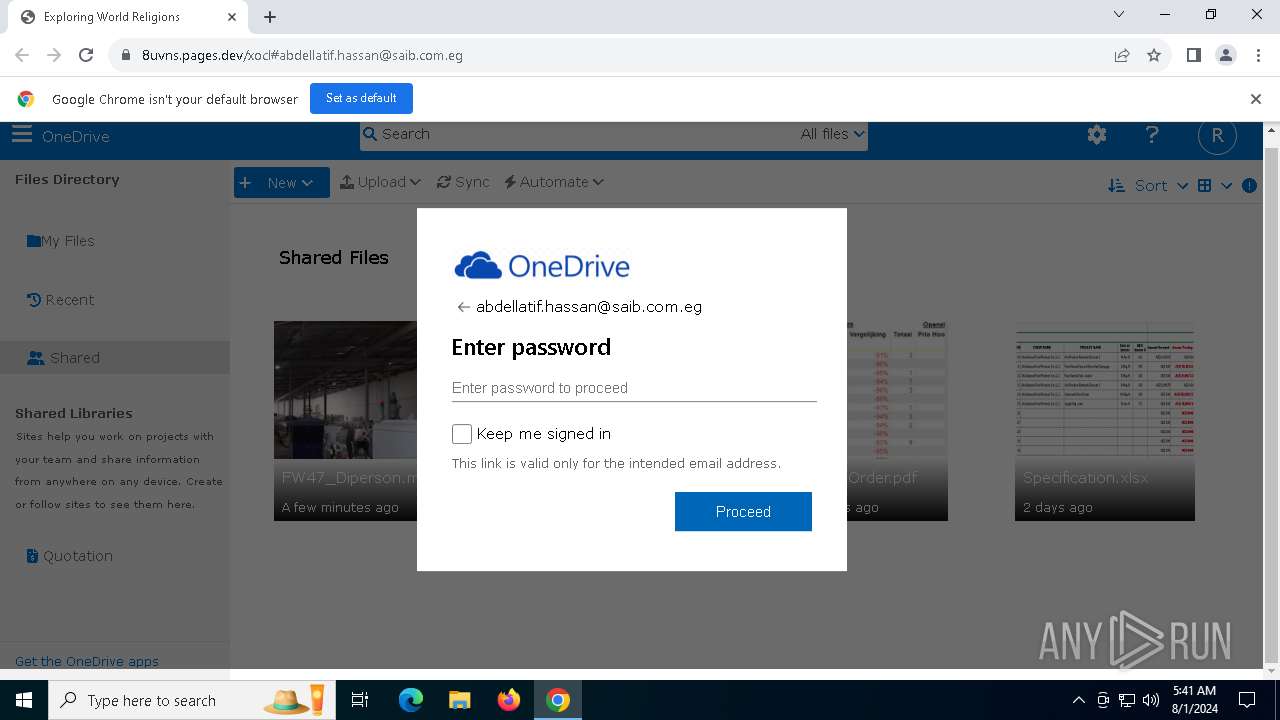This screenshot has height=720, width=1280.
Task: Open Chrome's three-dot menu
Action: pos(1258,56)
